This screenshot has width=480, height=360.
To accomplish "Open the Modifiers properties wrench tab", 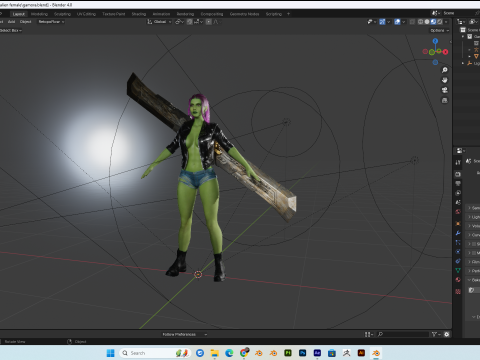I will click(458, 233).
